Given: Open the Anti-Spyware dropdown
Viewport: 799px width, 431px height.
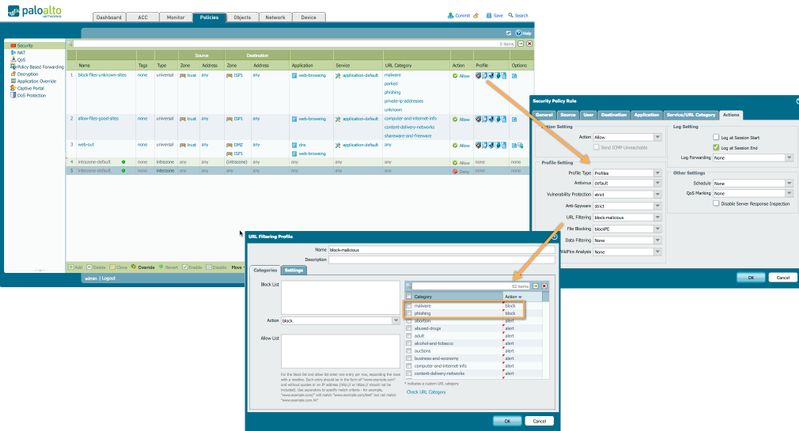Looking at the screenshot, I should 658,206.
